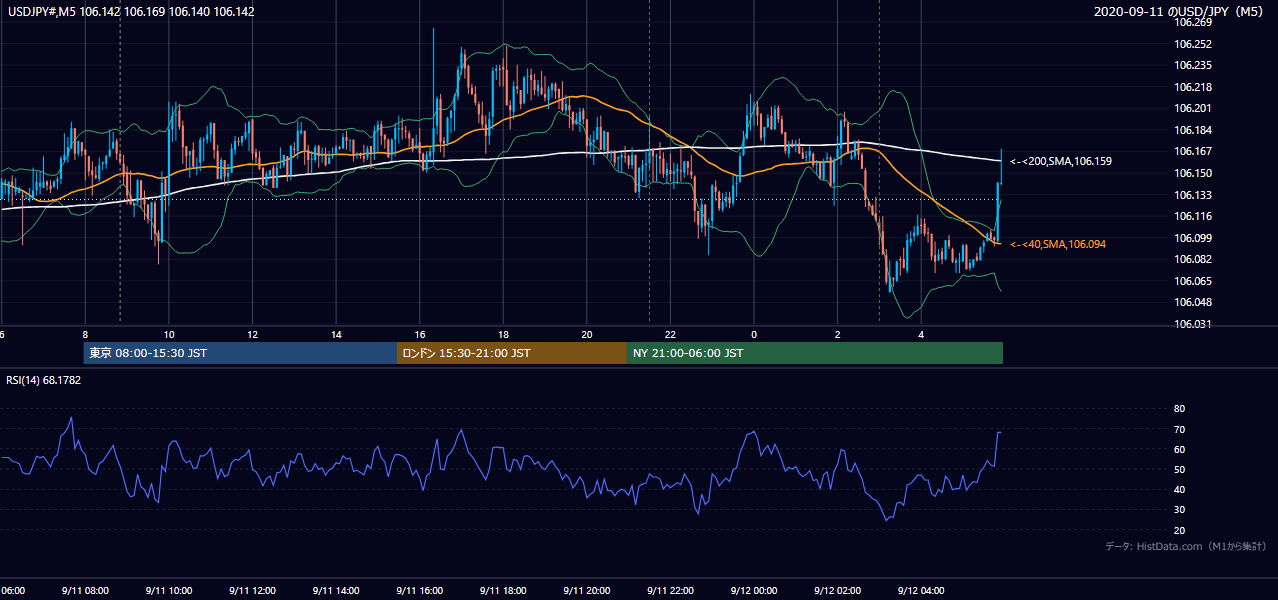Click hour label 2 under price chart
The width and height of the screenshot is (1278, 600).
click(838, 334)
